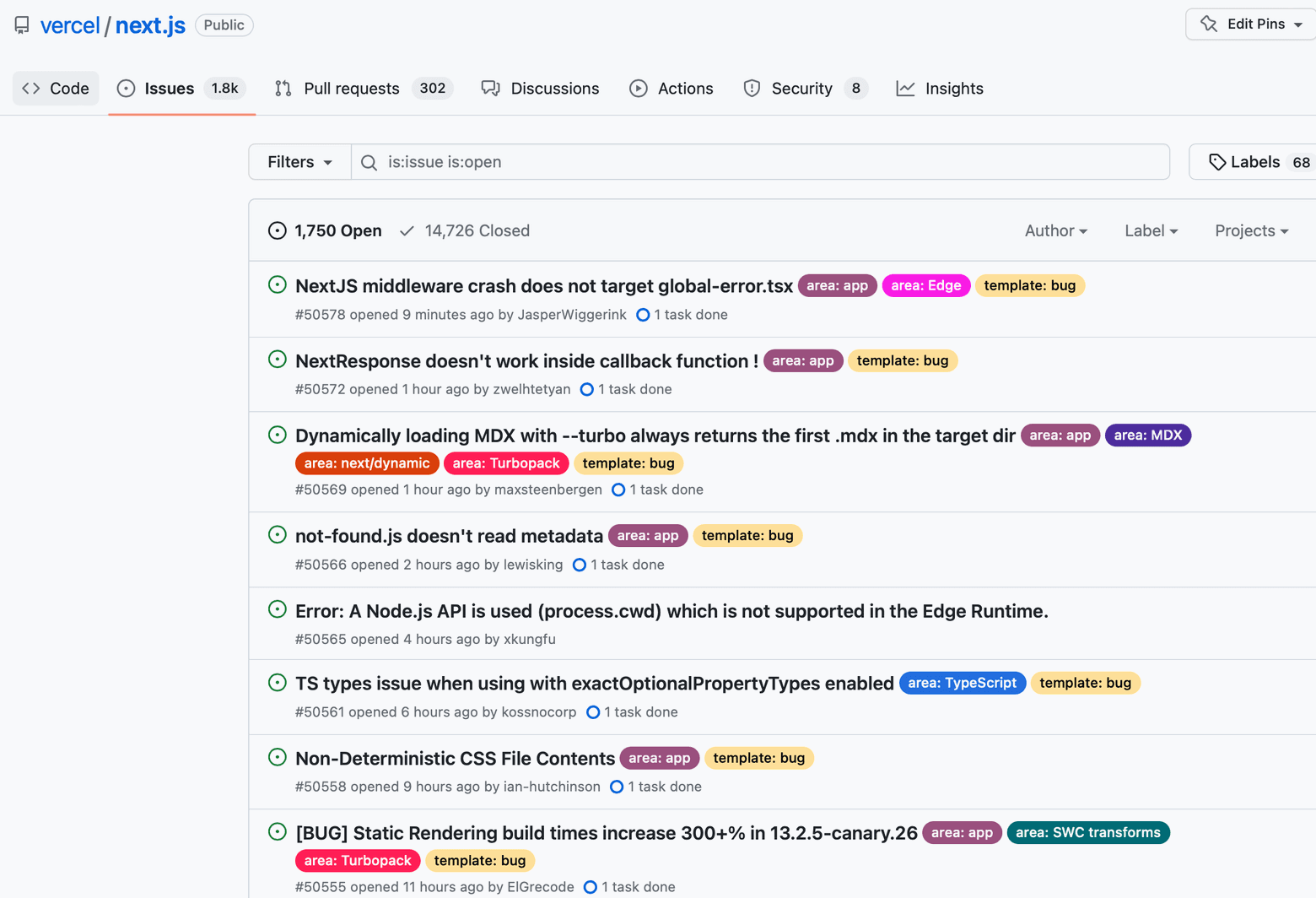Open the Filters dropdown
1316x898 pixels.
pos(299,162)
